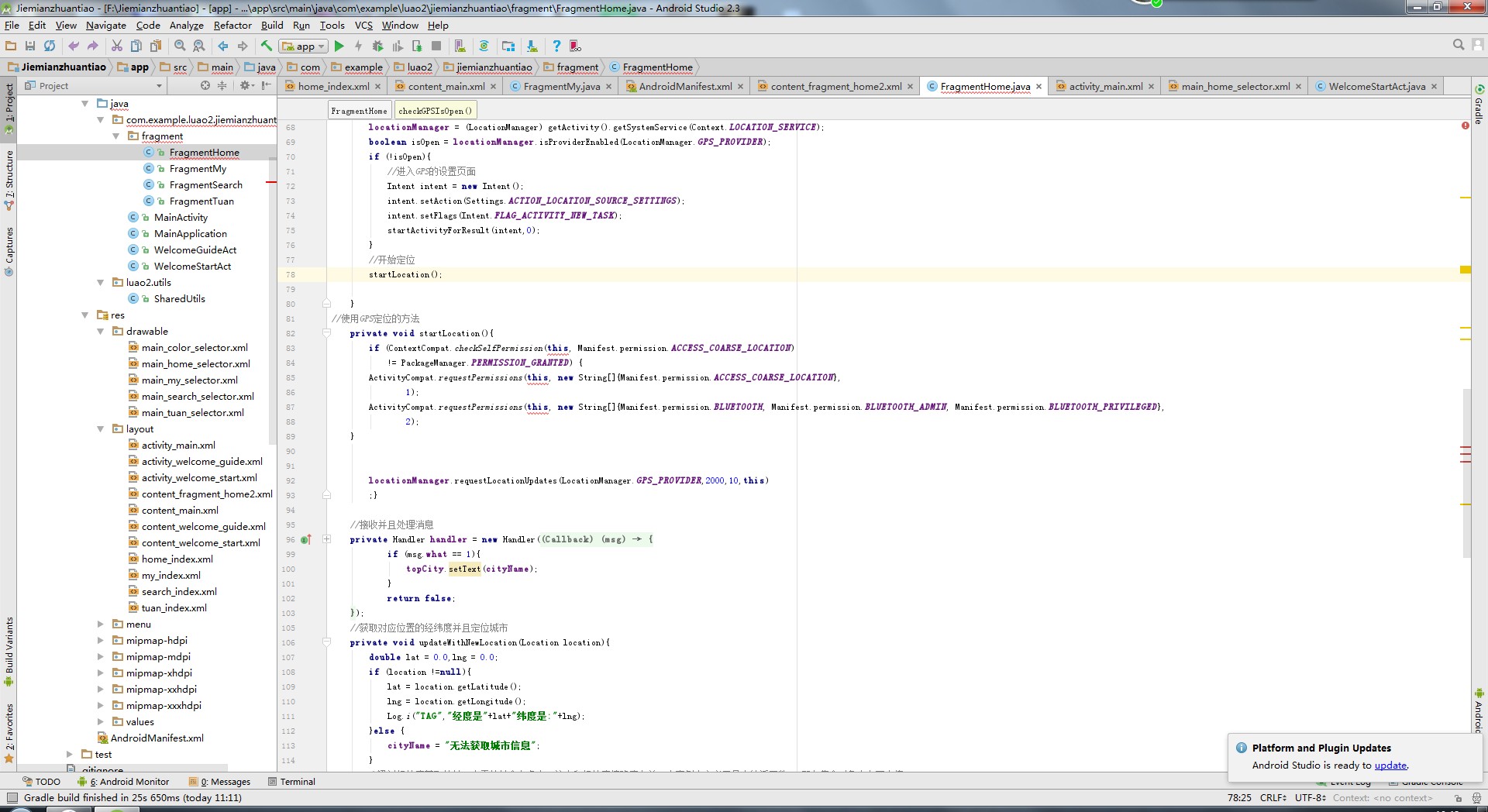This screenshot has height=812, width=1488.
Task: Click the update link in notification
Action: 1390,766
